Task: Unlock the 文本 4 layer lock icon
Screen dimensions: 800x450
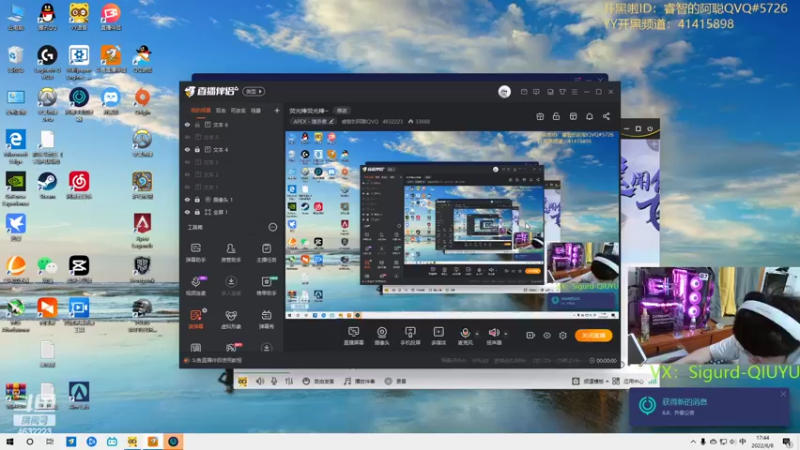Action: (197, 149)
